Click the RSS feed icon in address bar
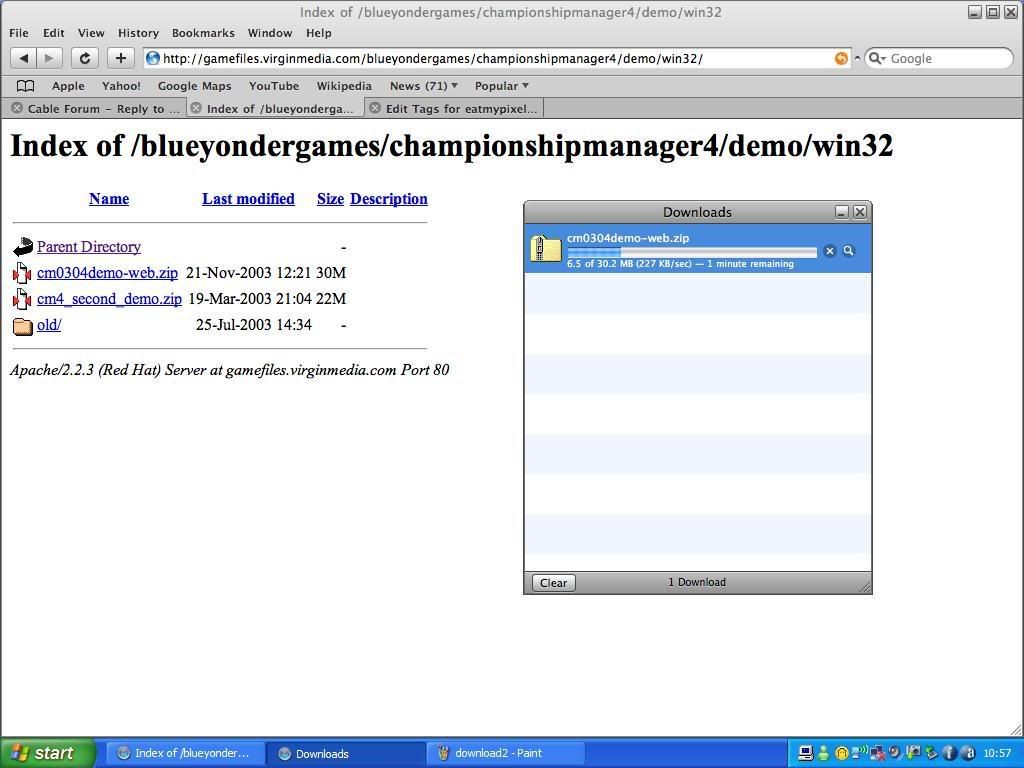The image size is (1024, 768). (x=841, y=58)
